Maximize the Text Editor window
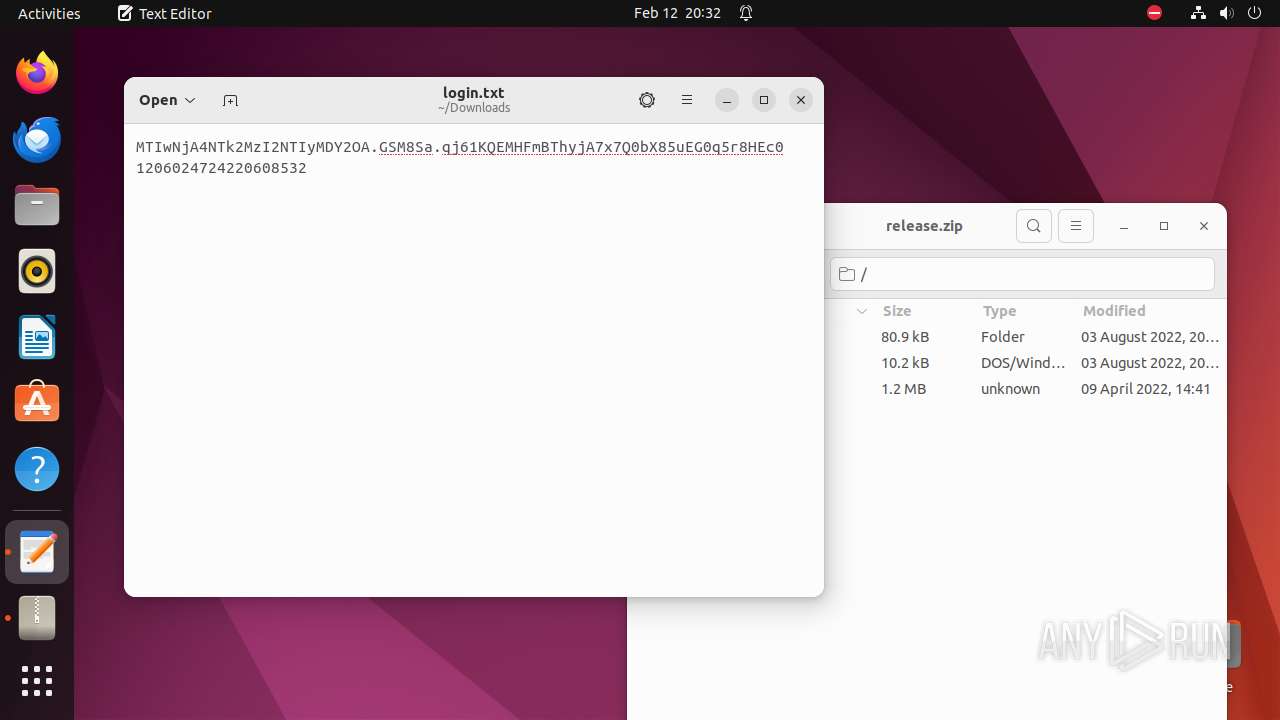Viewport: 1280px width, 720px height. [764, 100]
